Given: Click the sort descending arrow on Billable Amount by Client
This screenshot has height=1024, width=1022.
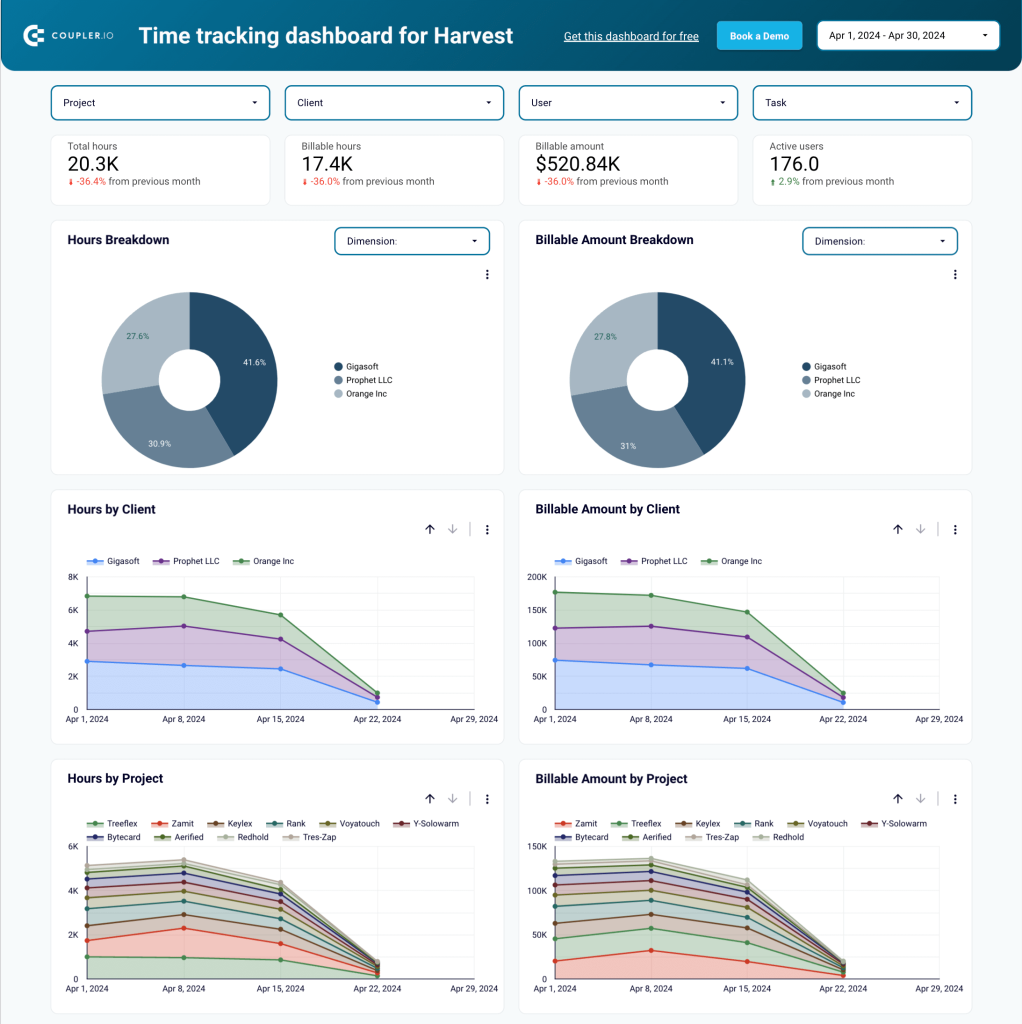Looking at the screenshot, I should (x=920, y=529).
